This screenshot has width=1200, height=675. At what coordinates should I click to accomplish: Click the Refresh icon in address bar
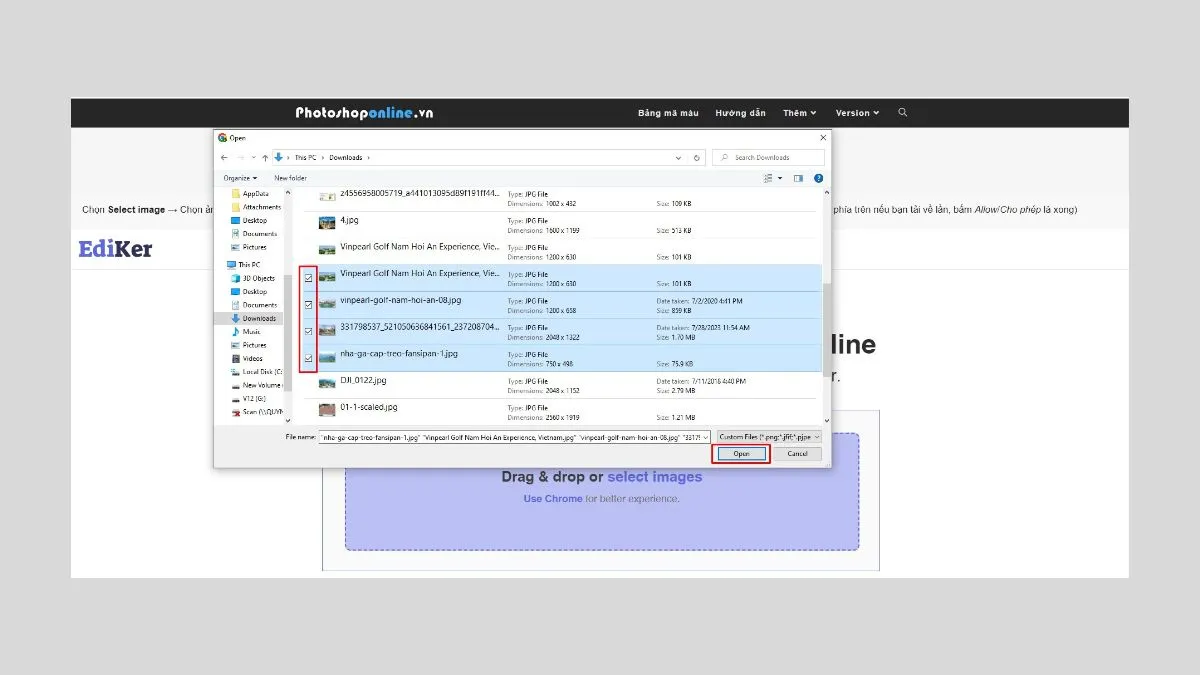click(697, 158)
